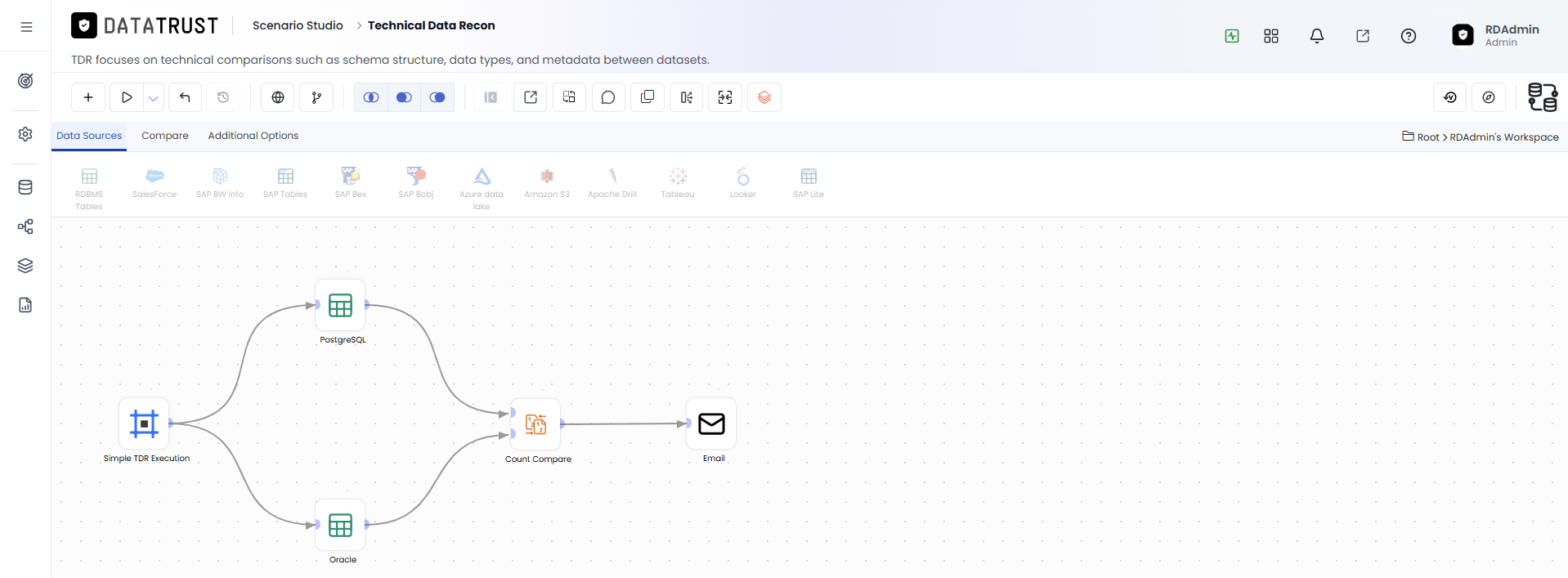Toggle the first overlapping-circles join mode
This screenshot has width=1568, height=578.
pos(371,97)
